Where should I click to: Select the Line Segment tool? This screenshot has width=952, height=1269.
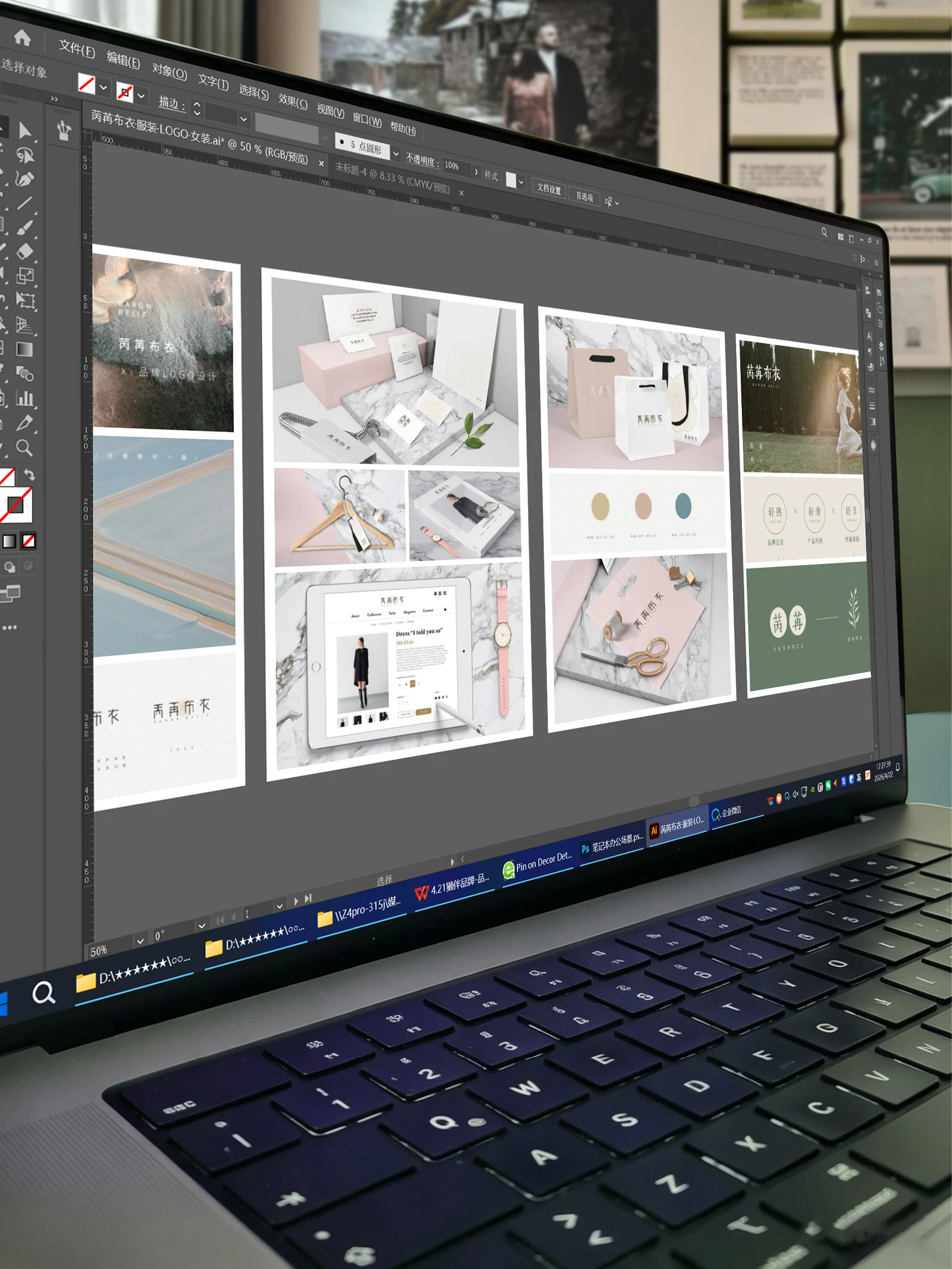[24, 203]
